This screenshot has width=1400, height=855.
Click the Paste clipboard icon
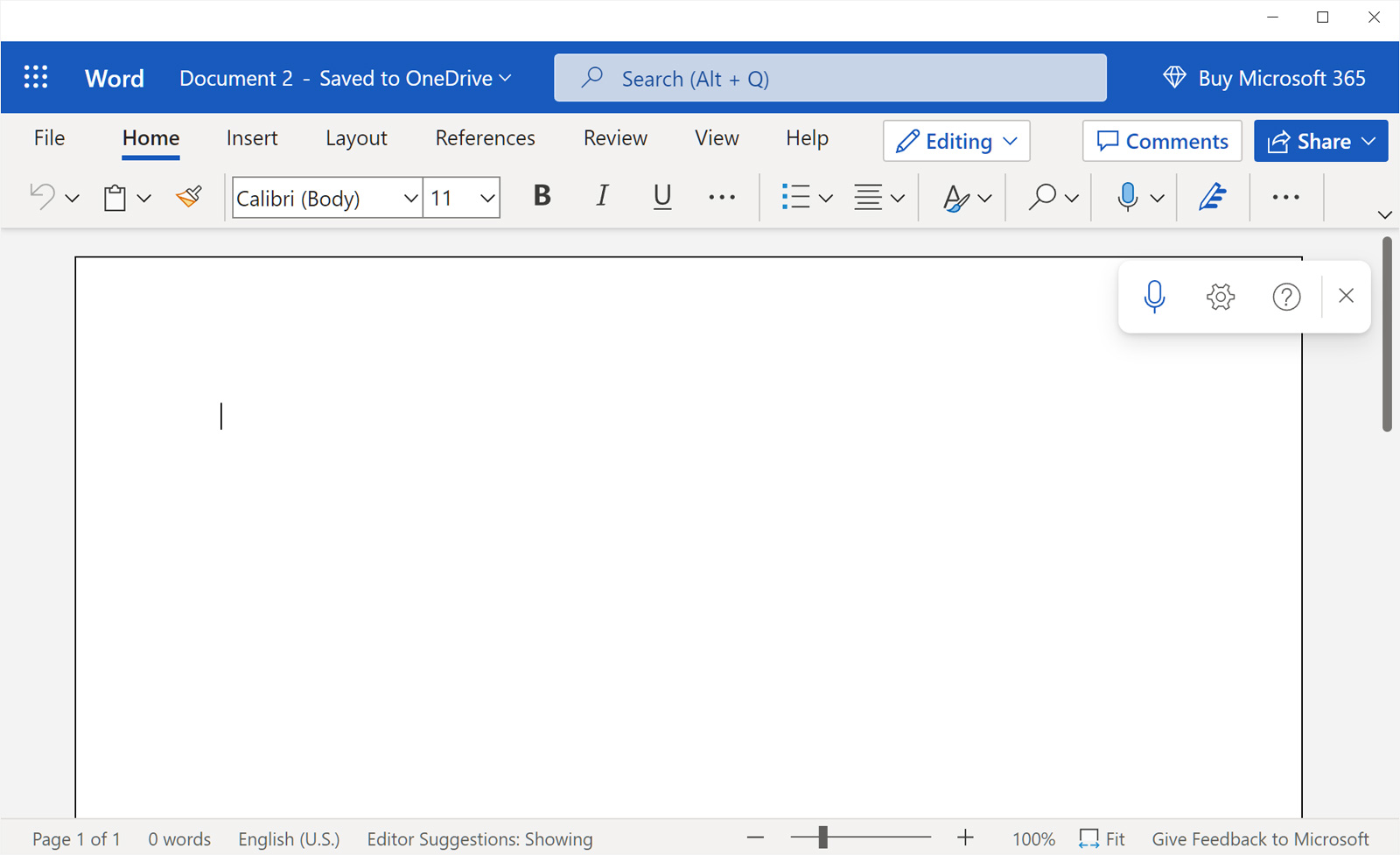[x=115, y=198]
